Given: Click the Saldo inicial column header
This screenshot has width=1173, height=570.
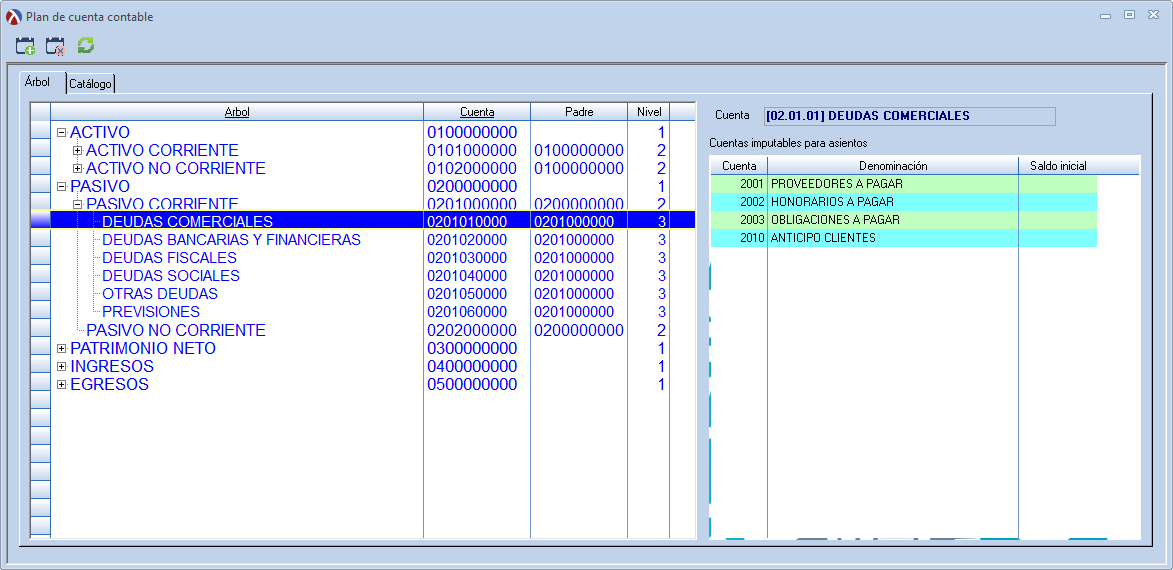Looking at the screenshot, I should coord(1058,165).
